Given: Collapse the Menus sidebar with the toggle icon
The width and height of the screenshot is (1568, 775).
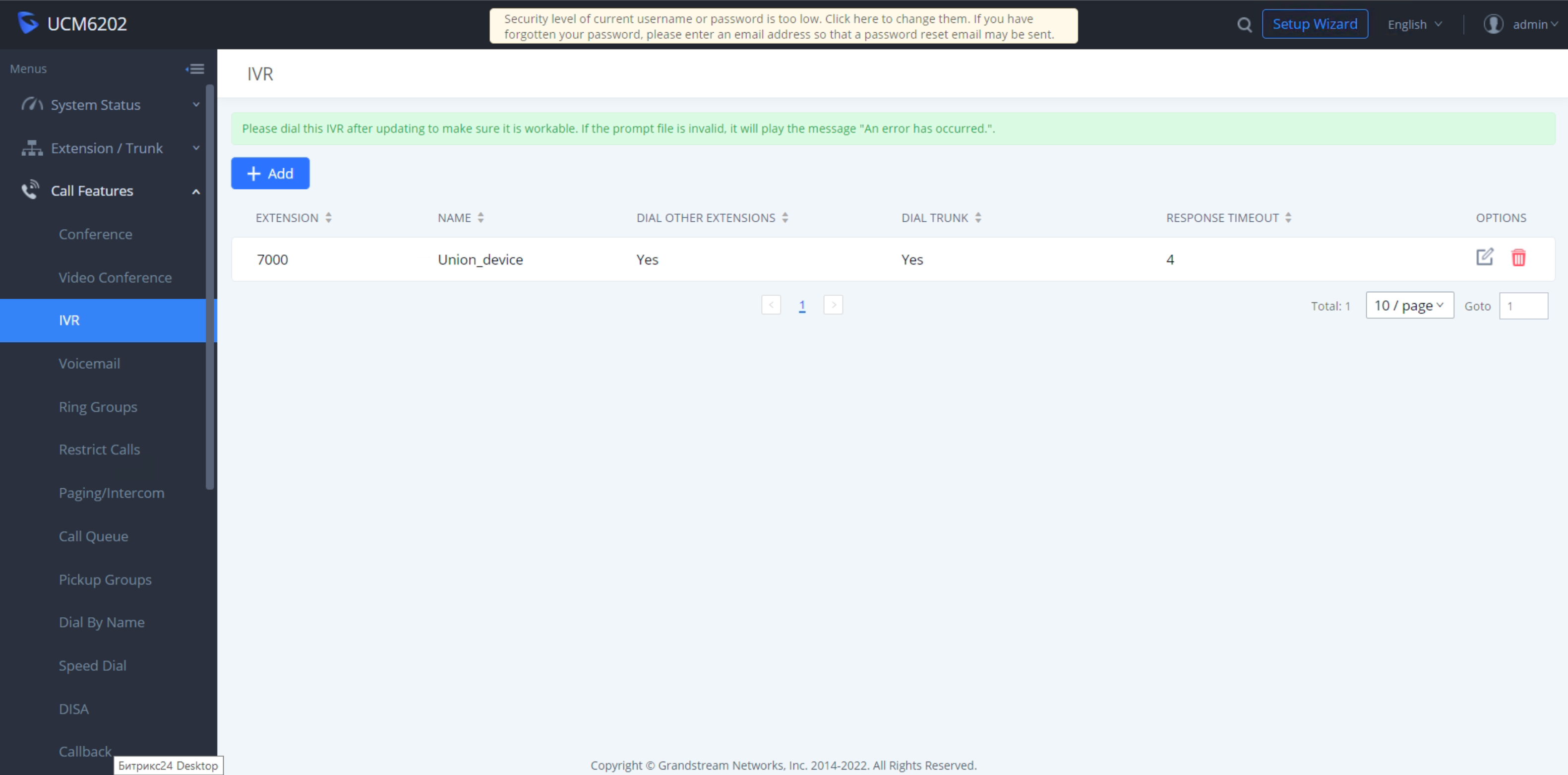Looking at the screenshot, I should [x=195, y=69].
